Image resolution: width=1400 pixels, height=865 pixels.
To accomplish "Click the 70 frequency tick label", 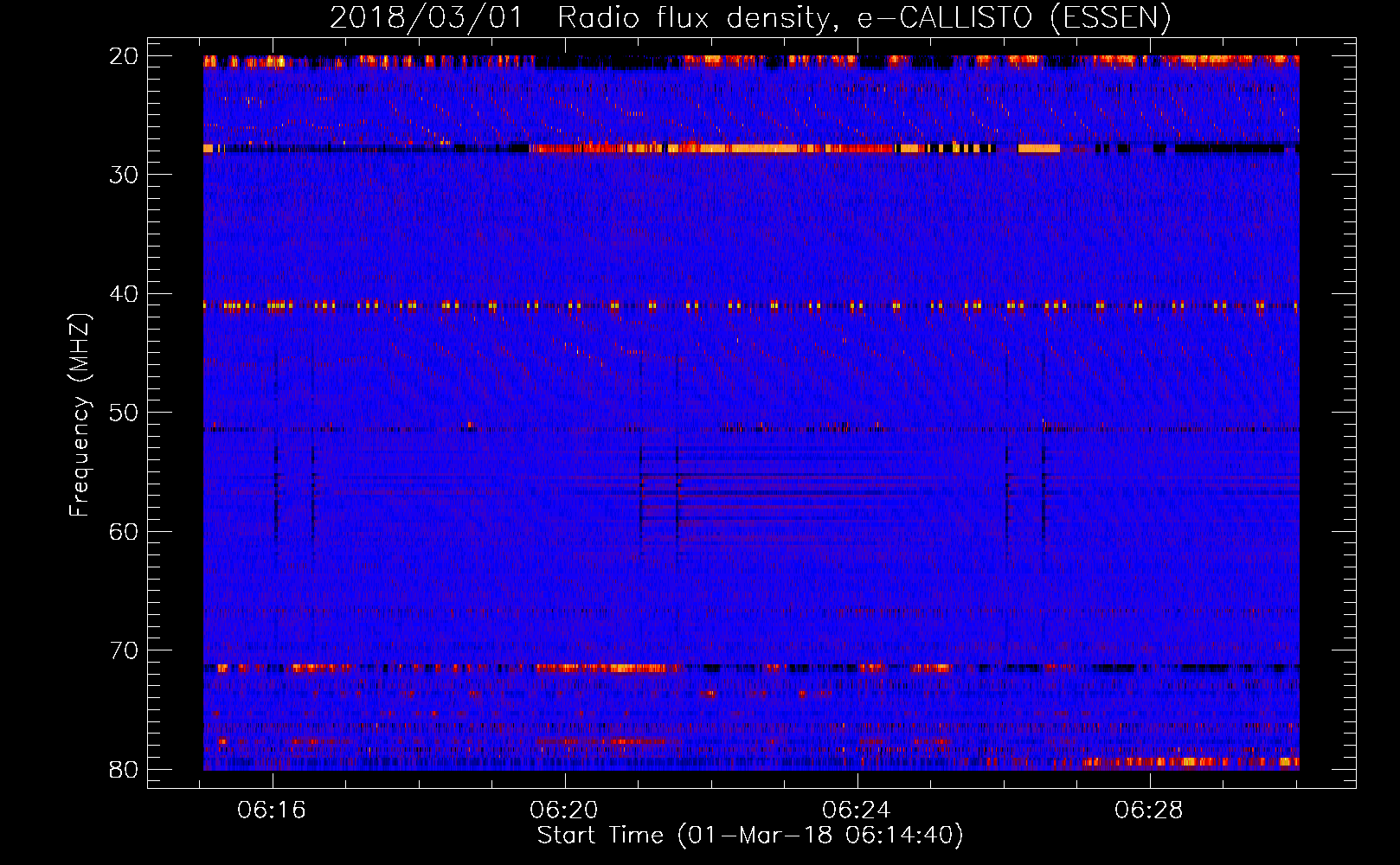I will [x=124, y=650].
